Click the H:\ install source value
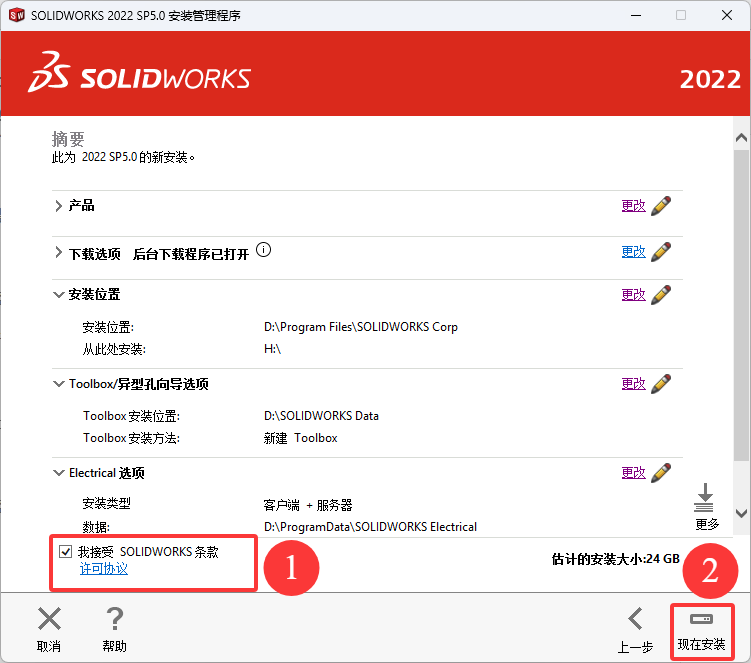 [272, 349]
